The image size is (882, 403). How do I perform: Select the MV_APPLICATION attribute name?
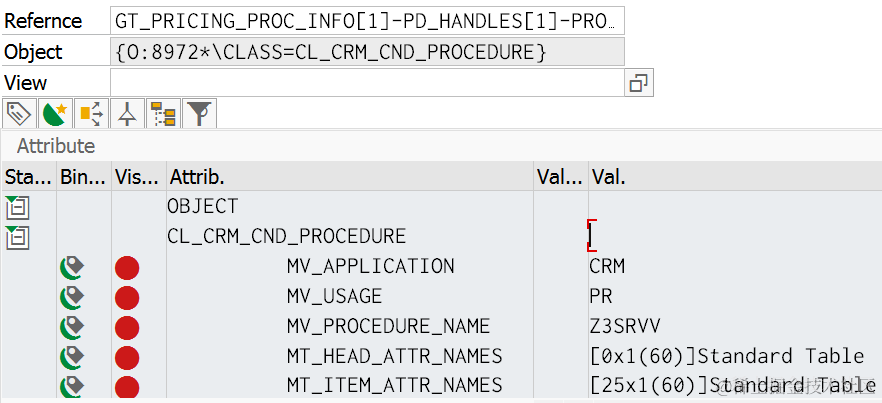[x=370, y=267]
